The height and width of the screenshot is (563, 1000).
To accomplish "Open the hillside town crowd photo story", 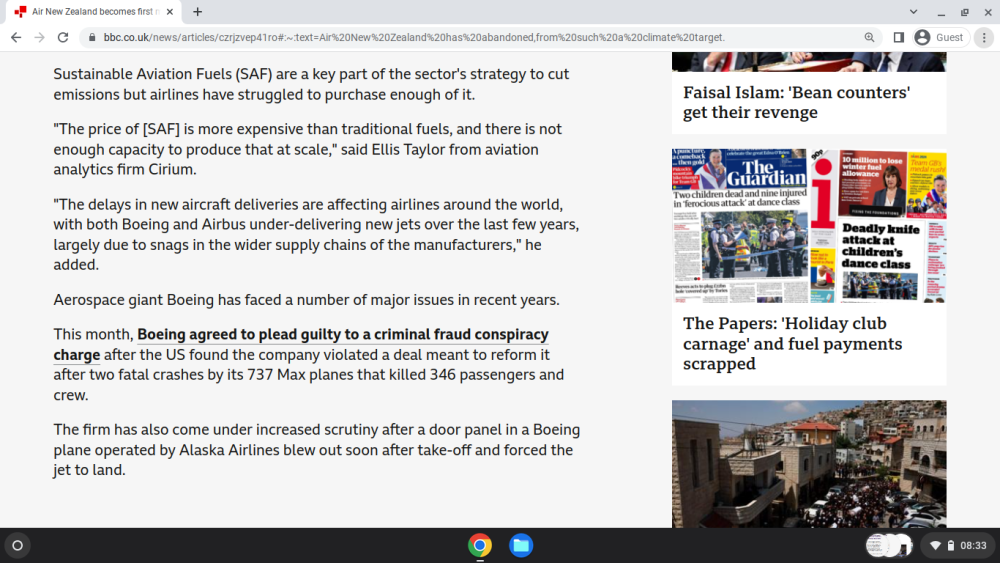I will point(809,464).
